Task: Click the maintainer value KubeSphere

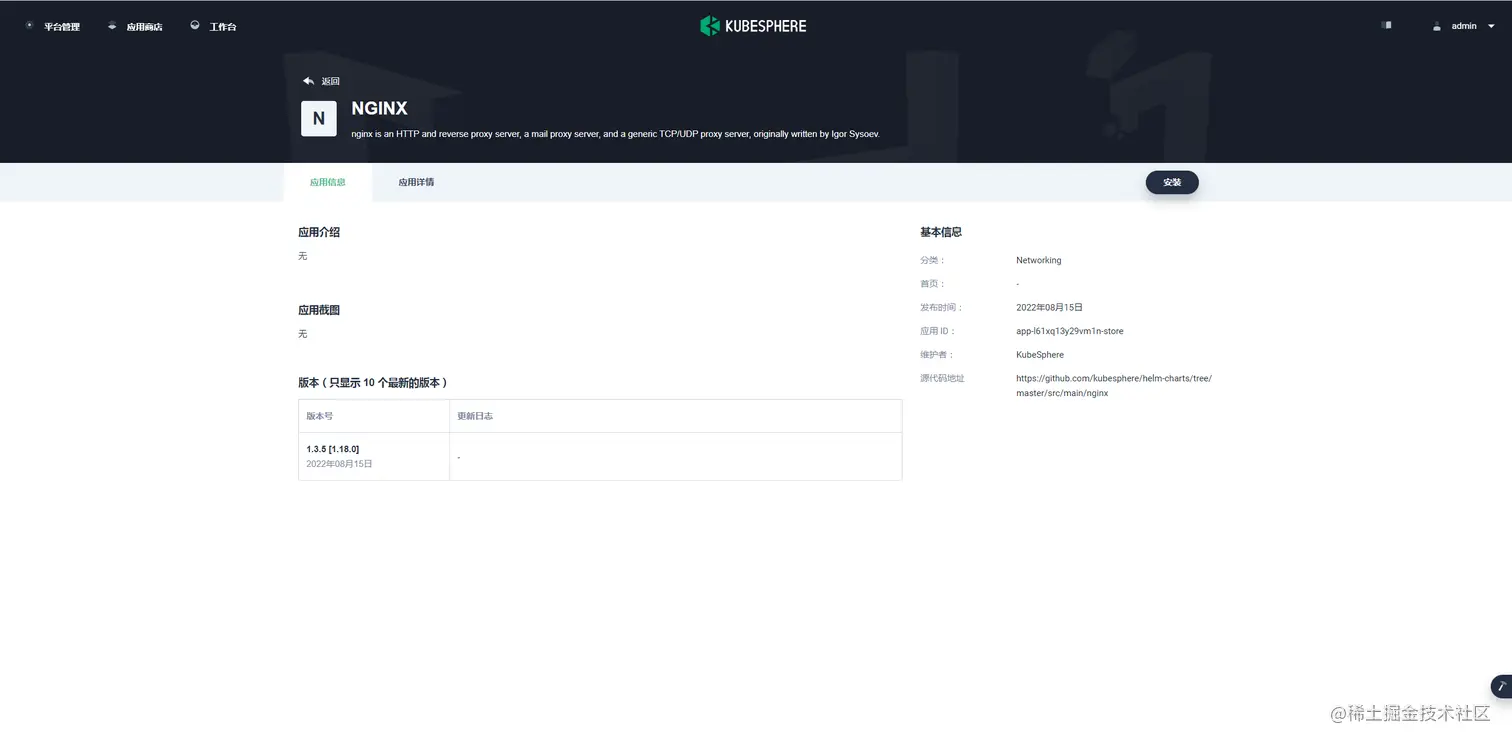Action: tap(1040, 355)
